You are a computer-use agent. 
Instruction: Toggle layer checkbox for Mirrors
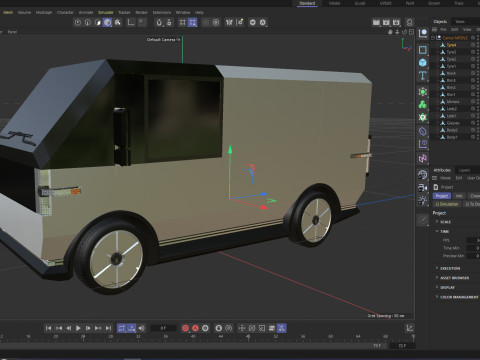473,102
